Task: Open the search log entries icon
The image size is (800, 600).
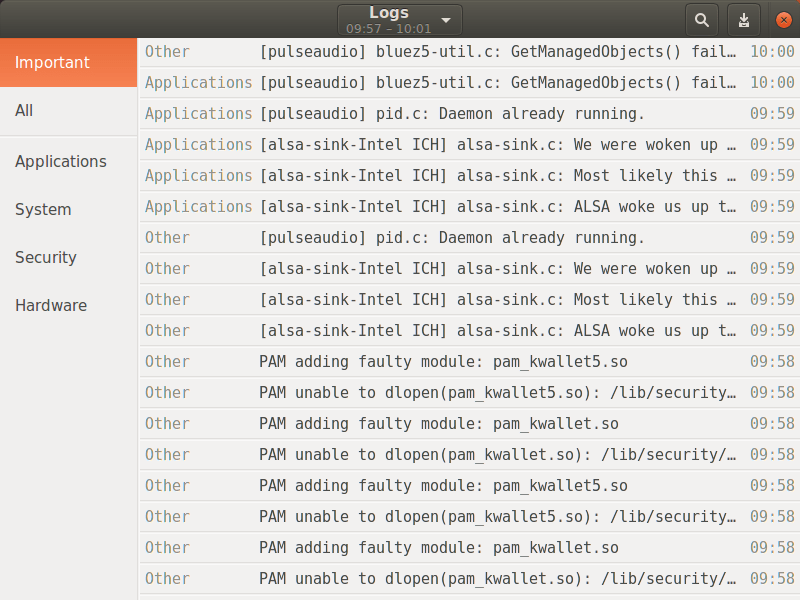Action: coord(702,20)
